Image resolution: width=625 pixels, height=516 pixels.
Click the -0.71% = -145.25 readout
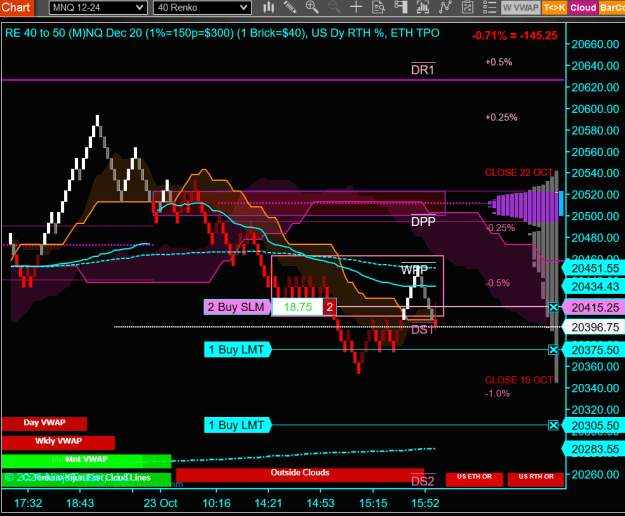coord(515,35)
